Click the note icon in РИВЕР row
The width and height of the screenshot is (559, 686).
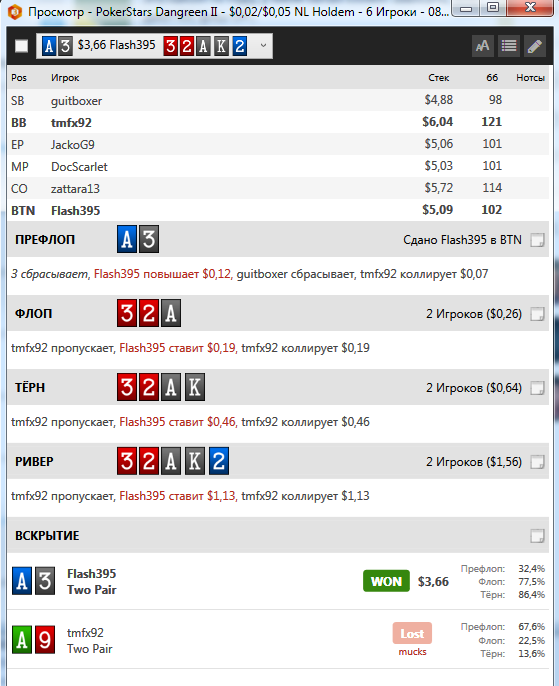(x=537, y=462)
